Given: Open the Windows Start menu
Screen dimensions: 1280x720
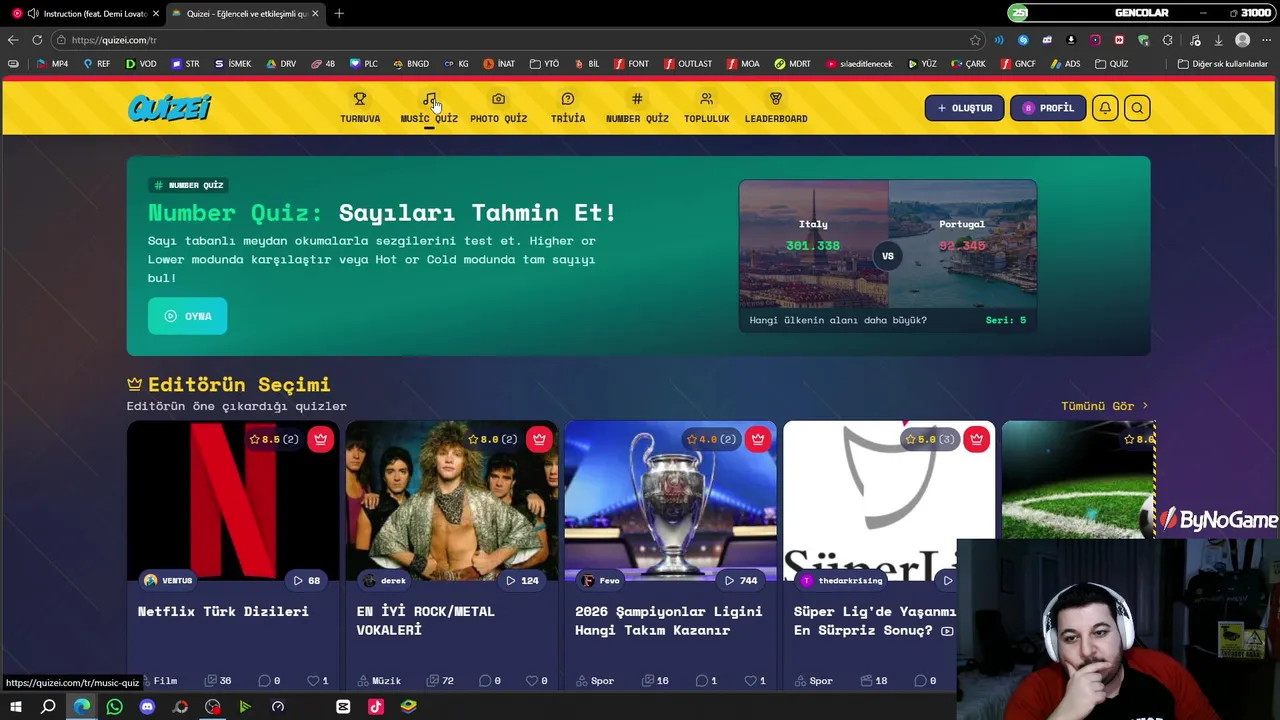Looking at the screenshot, I should (x=15, y=707).
